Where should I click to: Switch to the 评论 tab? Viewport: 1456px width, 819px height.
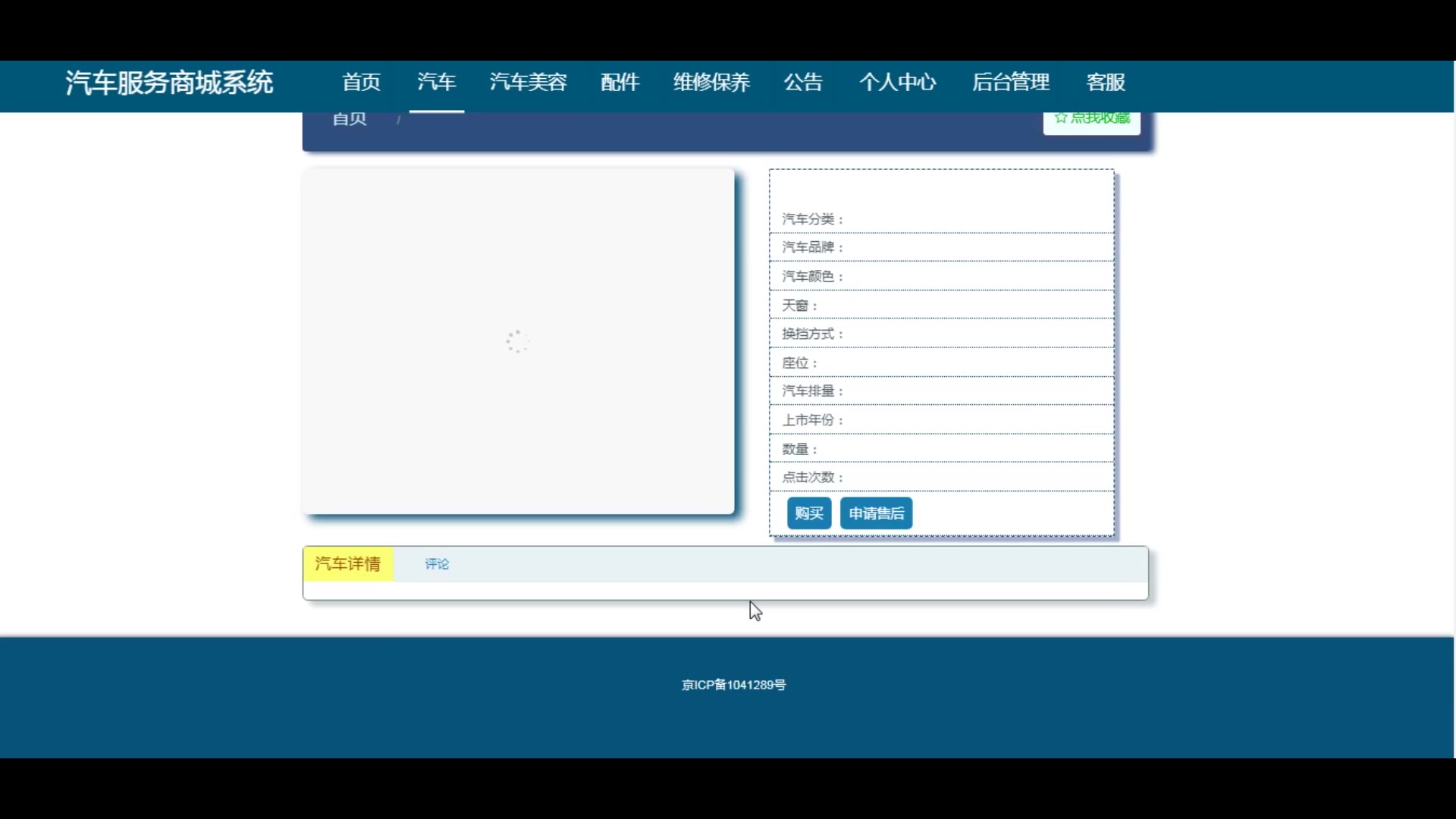pos(437,563)
